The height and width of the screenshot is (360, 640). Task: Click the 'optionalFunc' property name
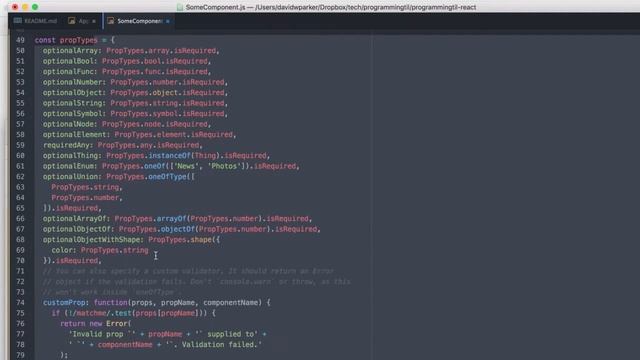click(x=69, y=71)
